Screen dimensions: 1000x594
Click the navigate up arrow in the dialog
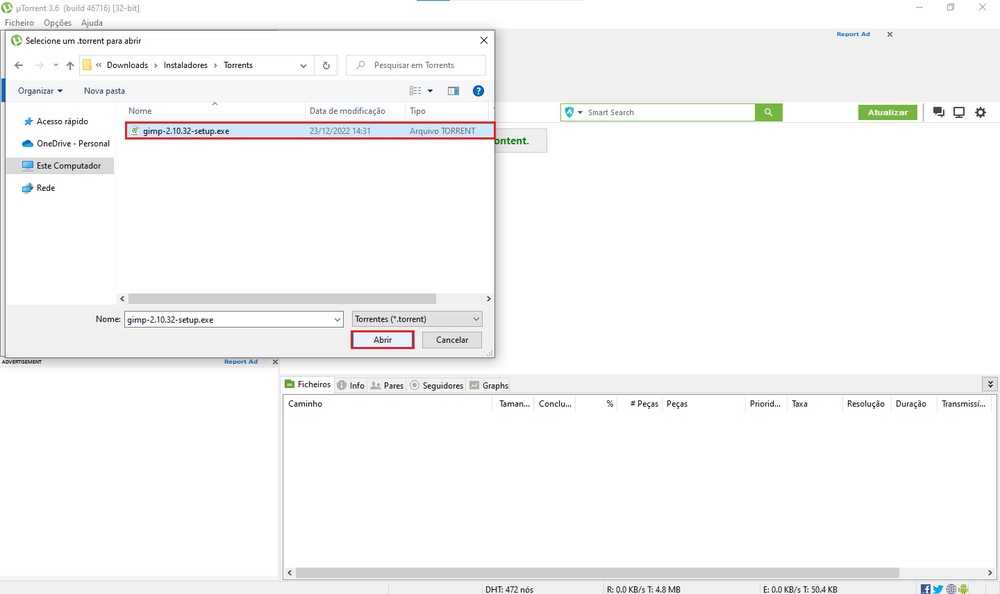pos(69,65)
